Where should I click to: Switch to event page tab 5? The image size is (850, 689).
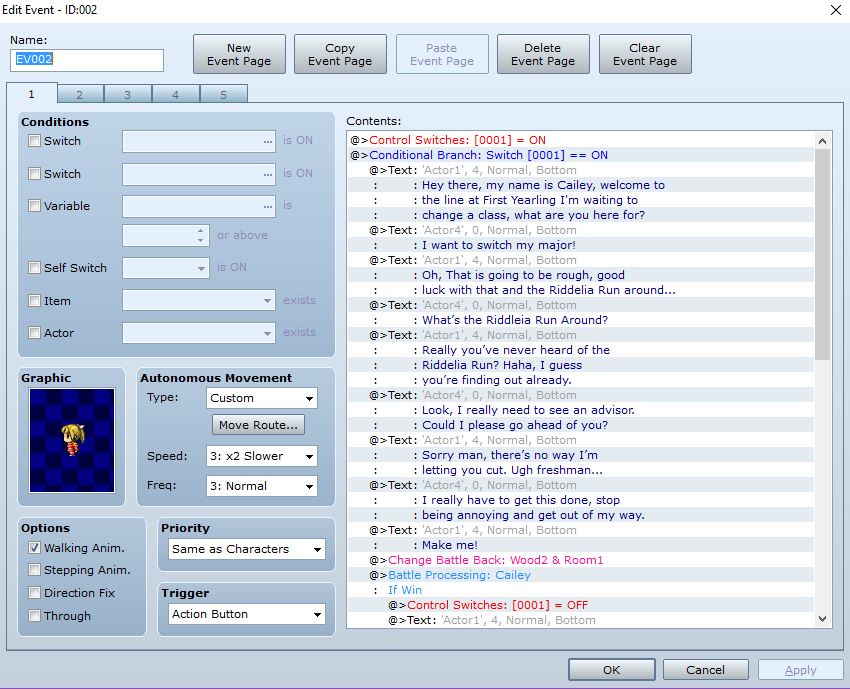point(223,95)
